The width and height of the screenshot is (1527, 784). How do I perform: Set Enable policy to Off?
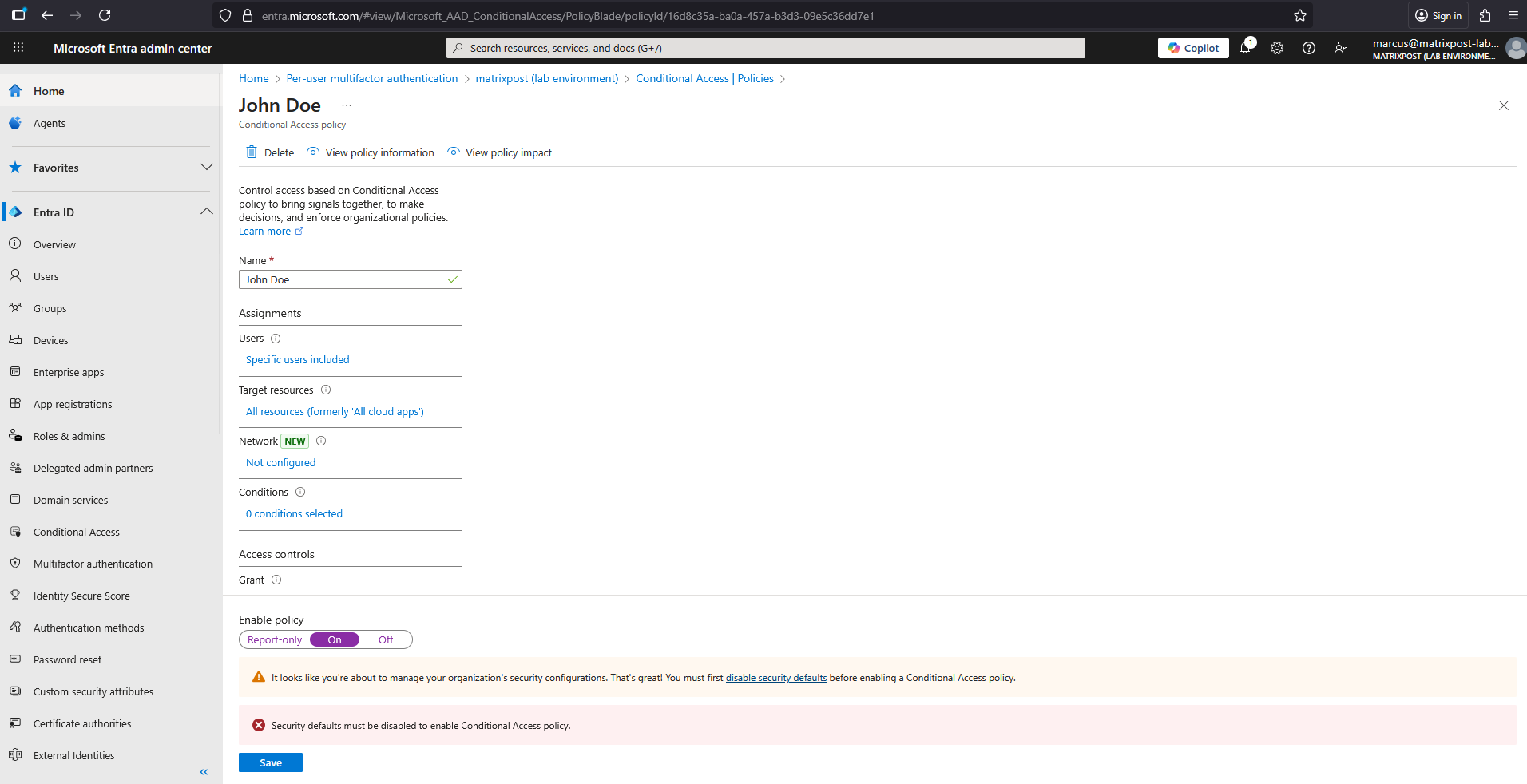[x=386, y=640]
